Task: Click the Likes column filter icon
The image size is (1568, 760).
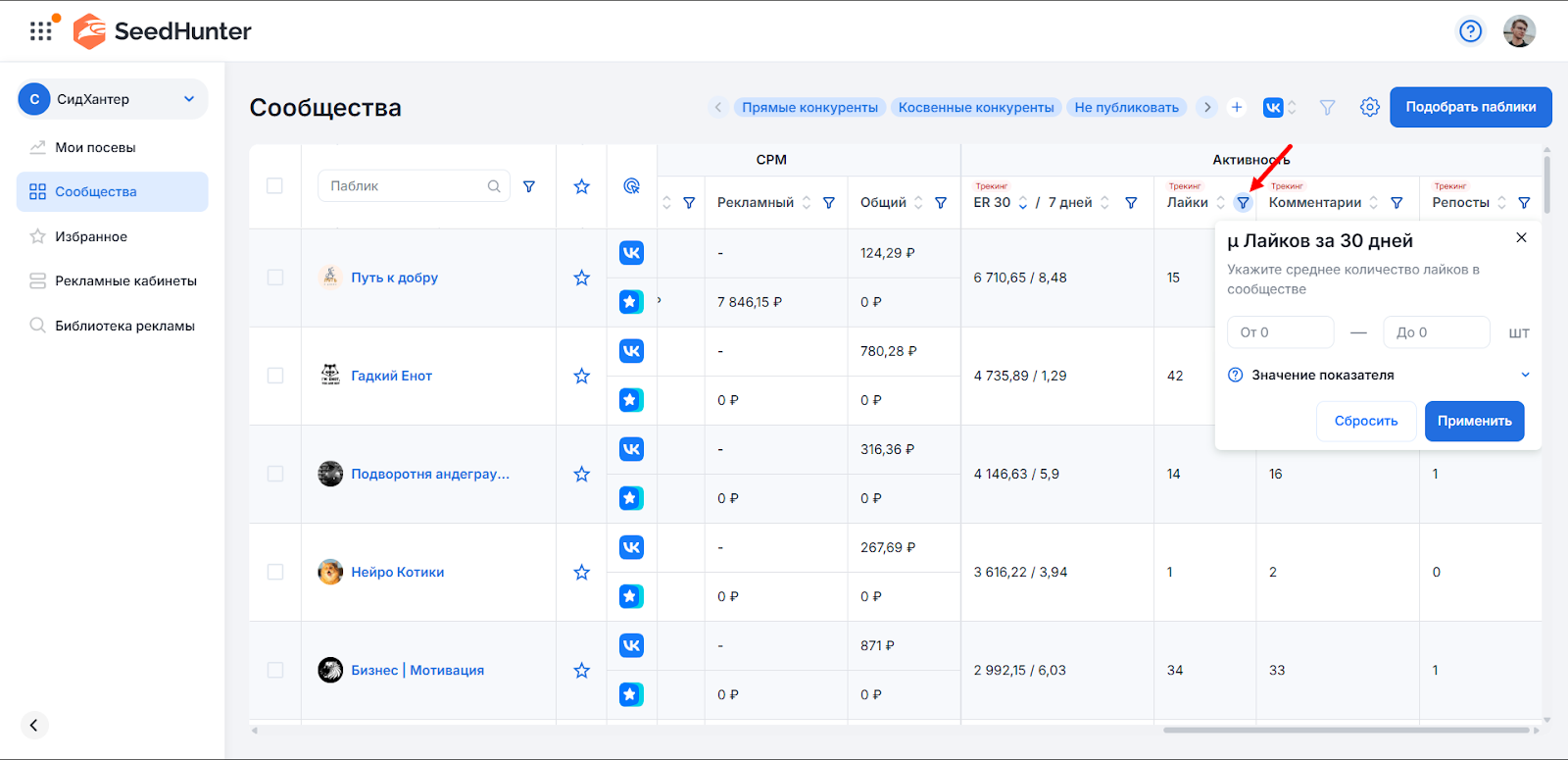Action: [x=1243, y=203]
